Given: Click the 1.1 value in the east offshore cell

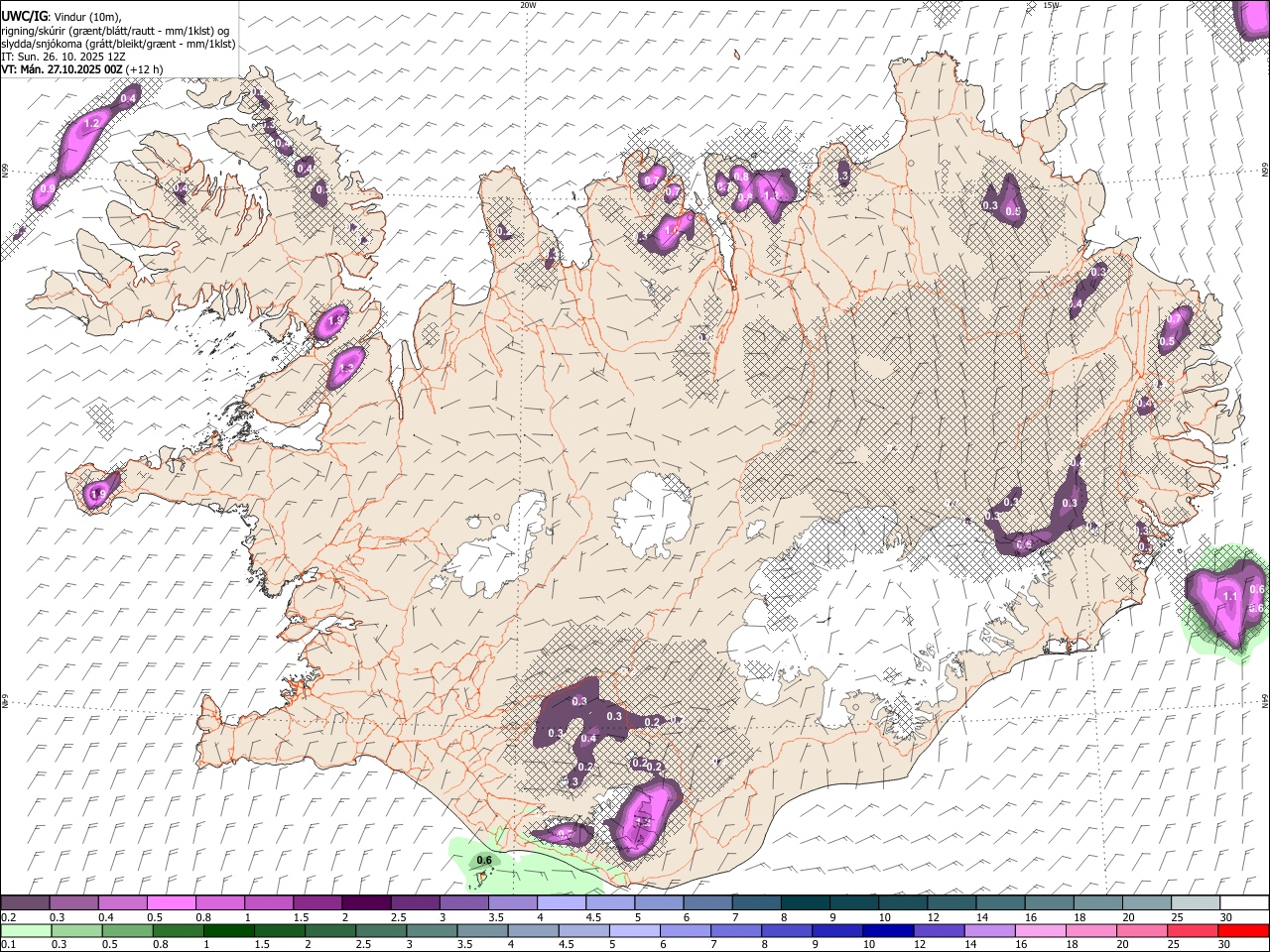Looking at the screenshot, I should (x=1230, y=596).
